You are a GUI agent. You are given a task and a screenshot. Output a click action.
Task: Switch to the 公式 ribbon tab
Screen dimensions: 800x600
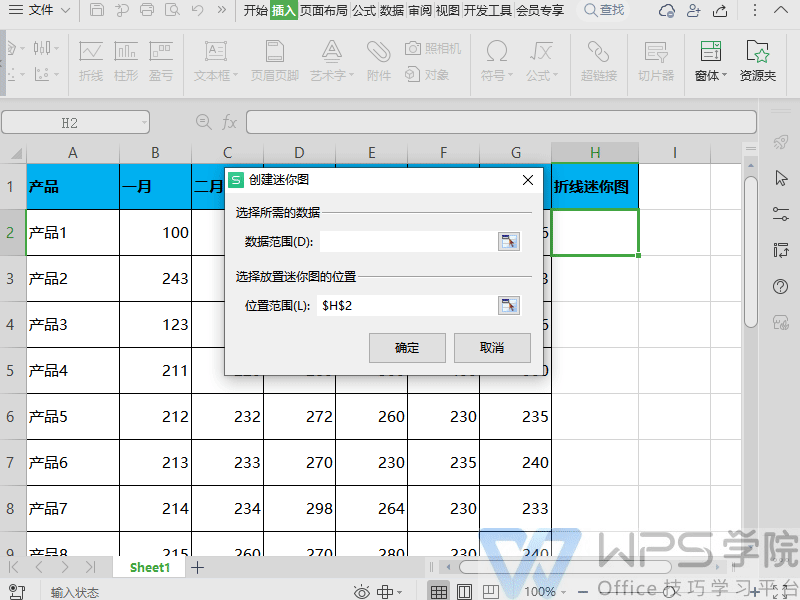click(364, 10)
